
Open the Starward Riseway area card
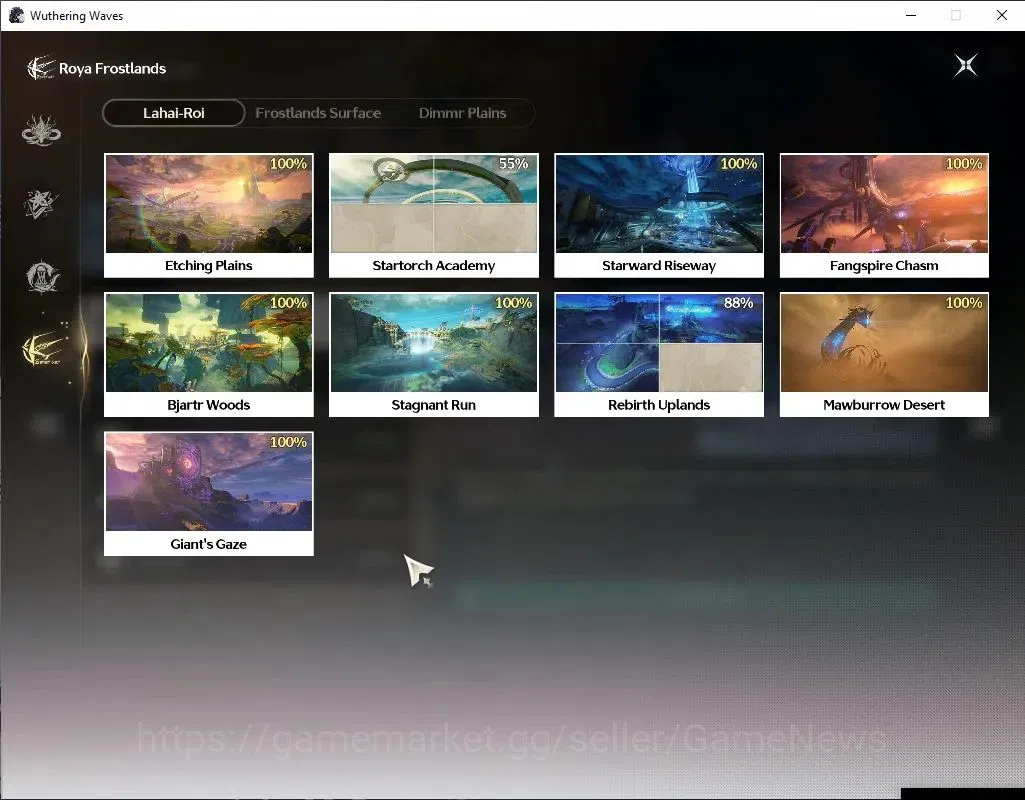tap(659, 216)
